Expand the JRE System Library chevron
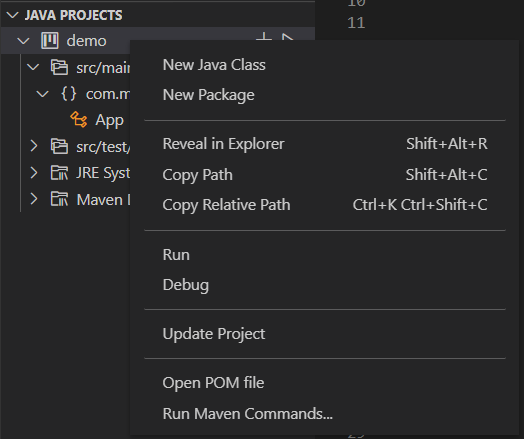524x439 pixels. 34,173
